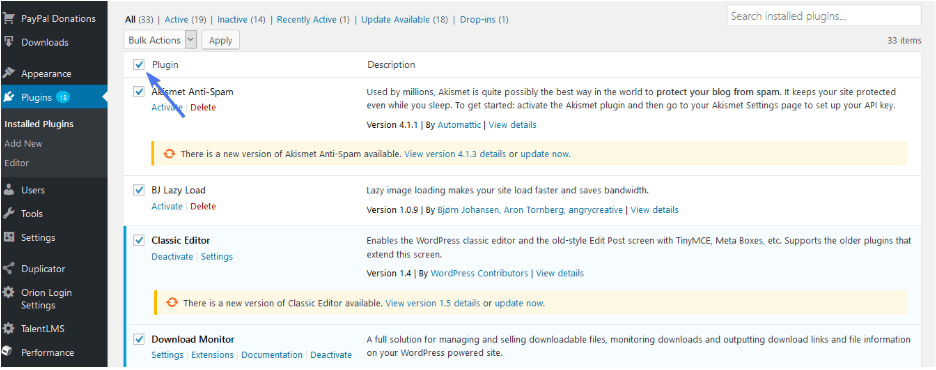Open the TalentLMS menu
This screenshot has width=936, height=370.
(42, 329)
